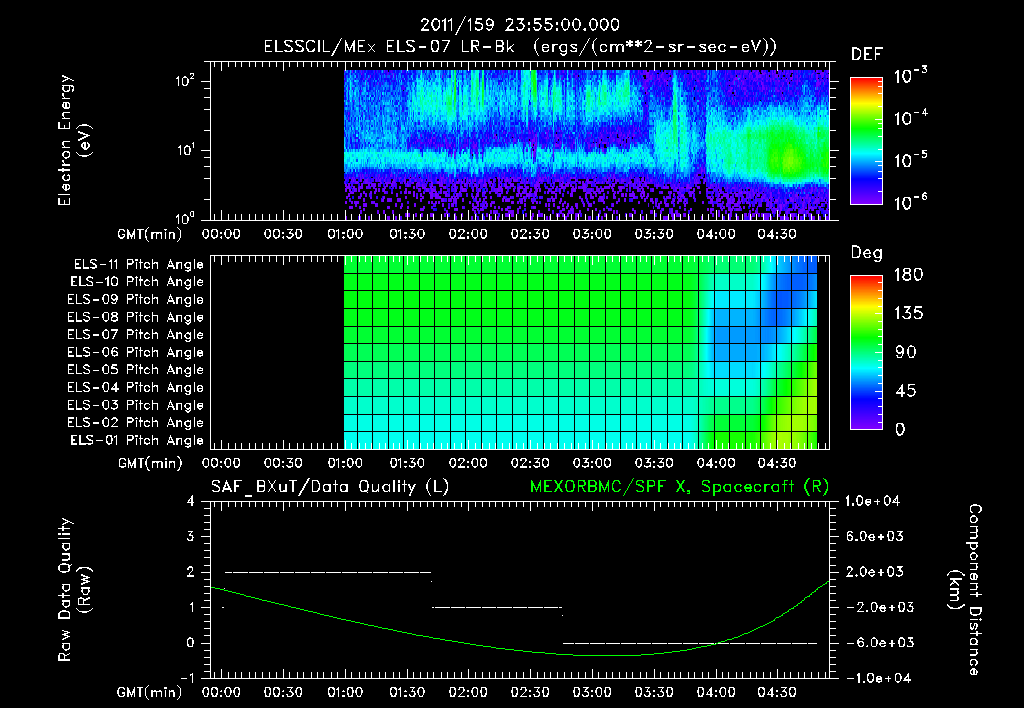Click the DEF label above the color scale
This screenshot has height=708, width=1024.
867,55
